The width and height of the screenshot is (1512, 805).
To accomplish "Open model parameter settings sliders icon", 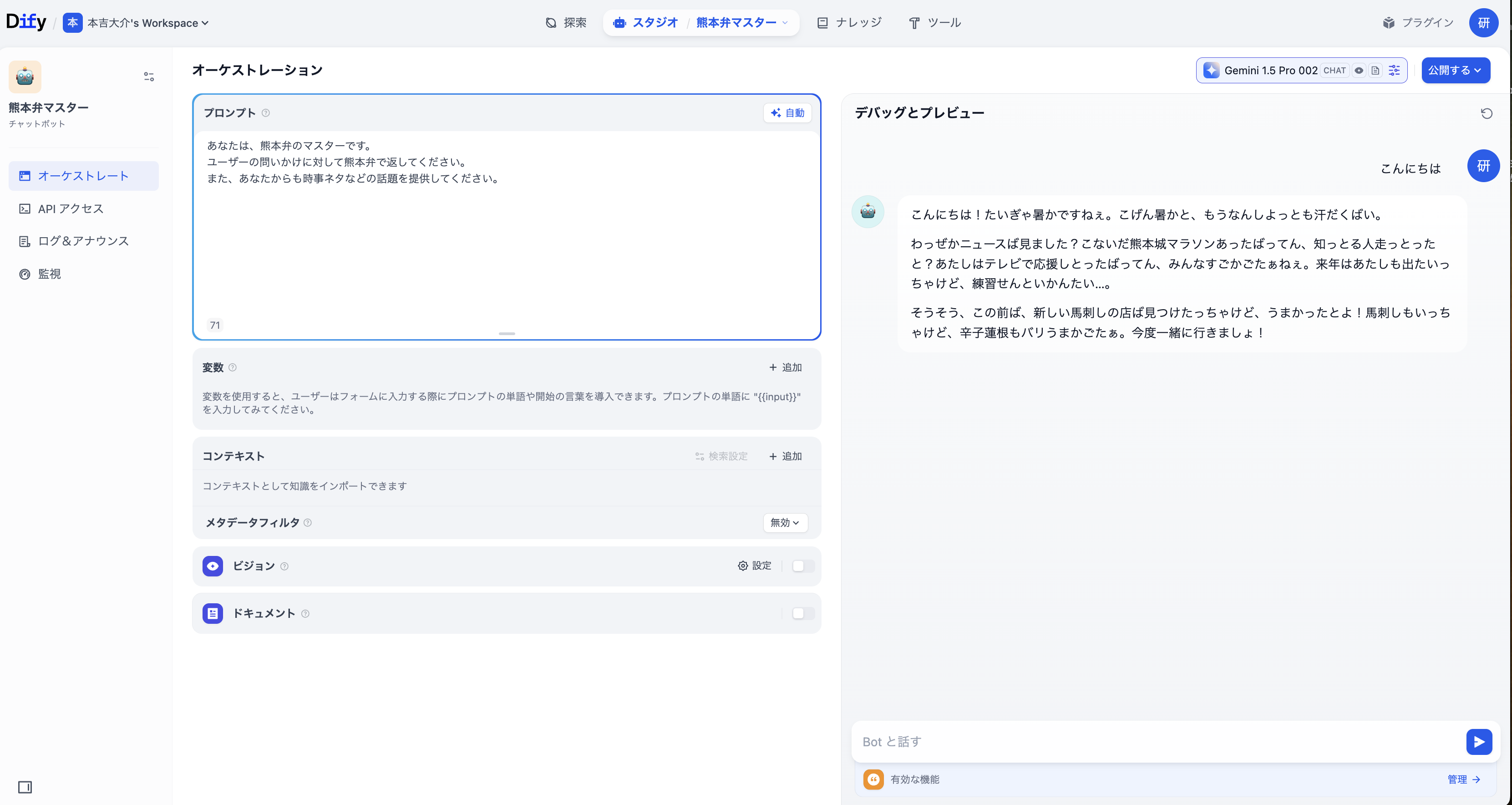I will [x=1394, y=71].
